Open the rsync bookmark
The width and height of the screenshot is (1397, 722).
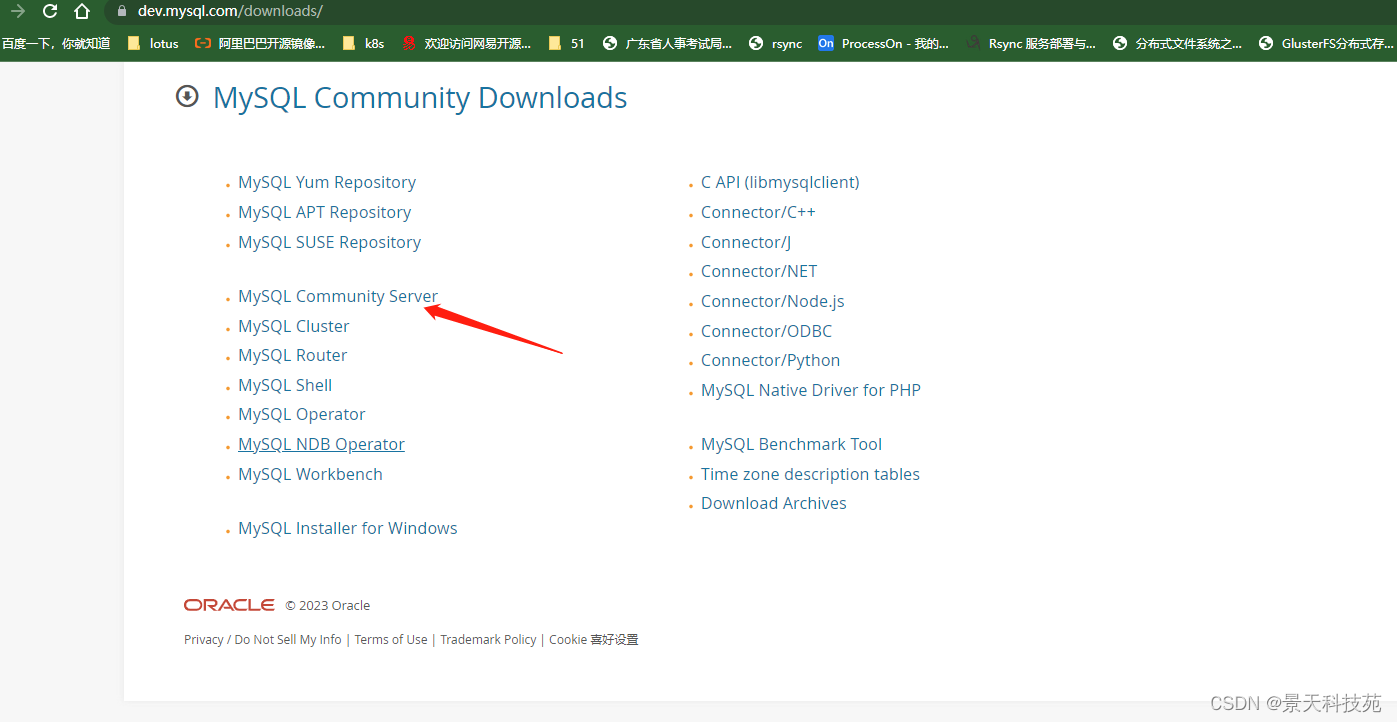[x=775, y=43]
